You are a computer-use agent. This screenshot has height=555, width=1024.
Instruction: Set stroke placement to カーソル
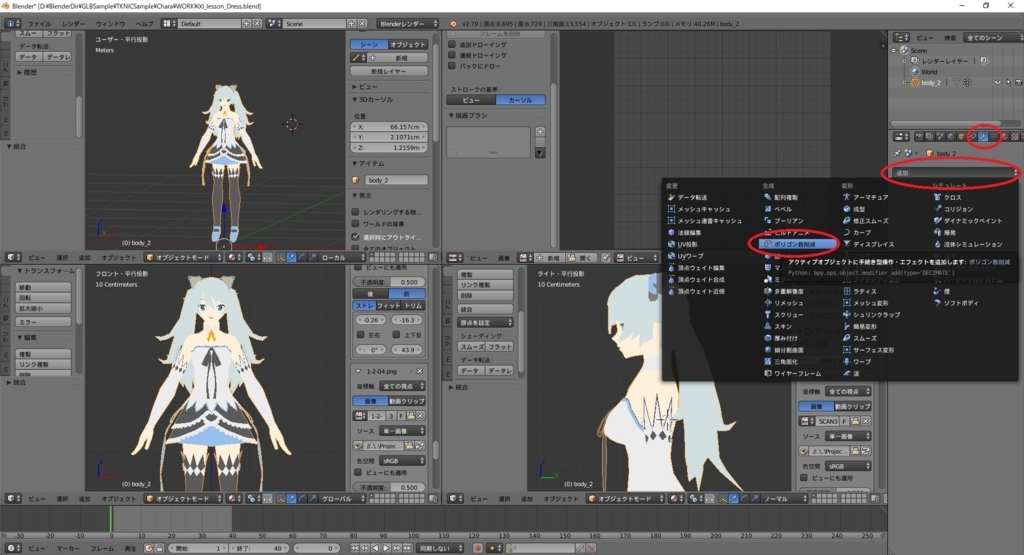[x=520, y=100]
